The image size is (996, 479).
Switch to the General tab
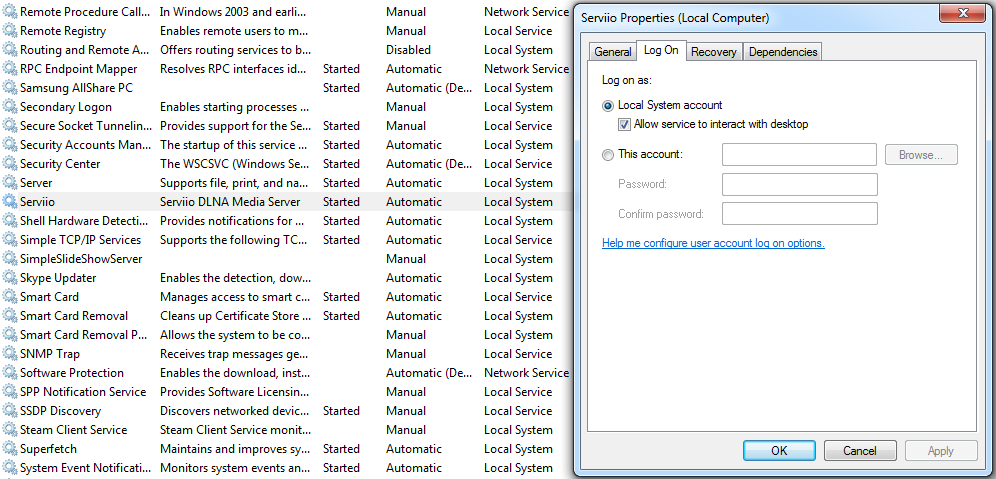pos(612,52)
